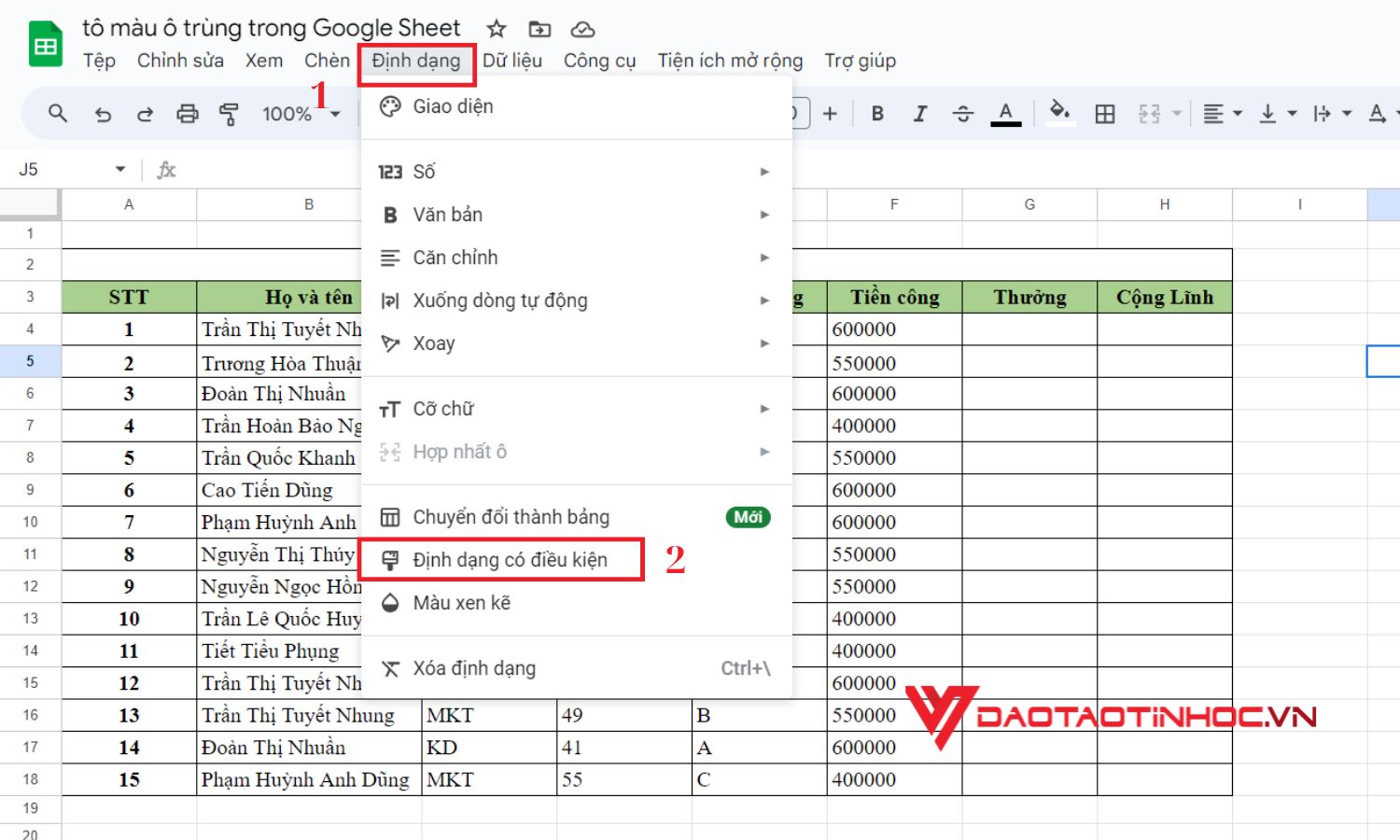Image resolution: width=1400 pixels, height=840 pixels.
Task: Select the paint format roller icon
Action: pyautogui.click(x=229, y=114)
